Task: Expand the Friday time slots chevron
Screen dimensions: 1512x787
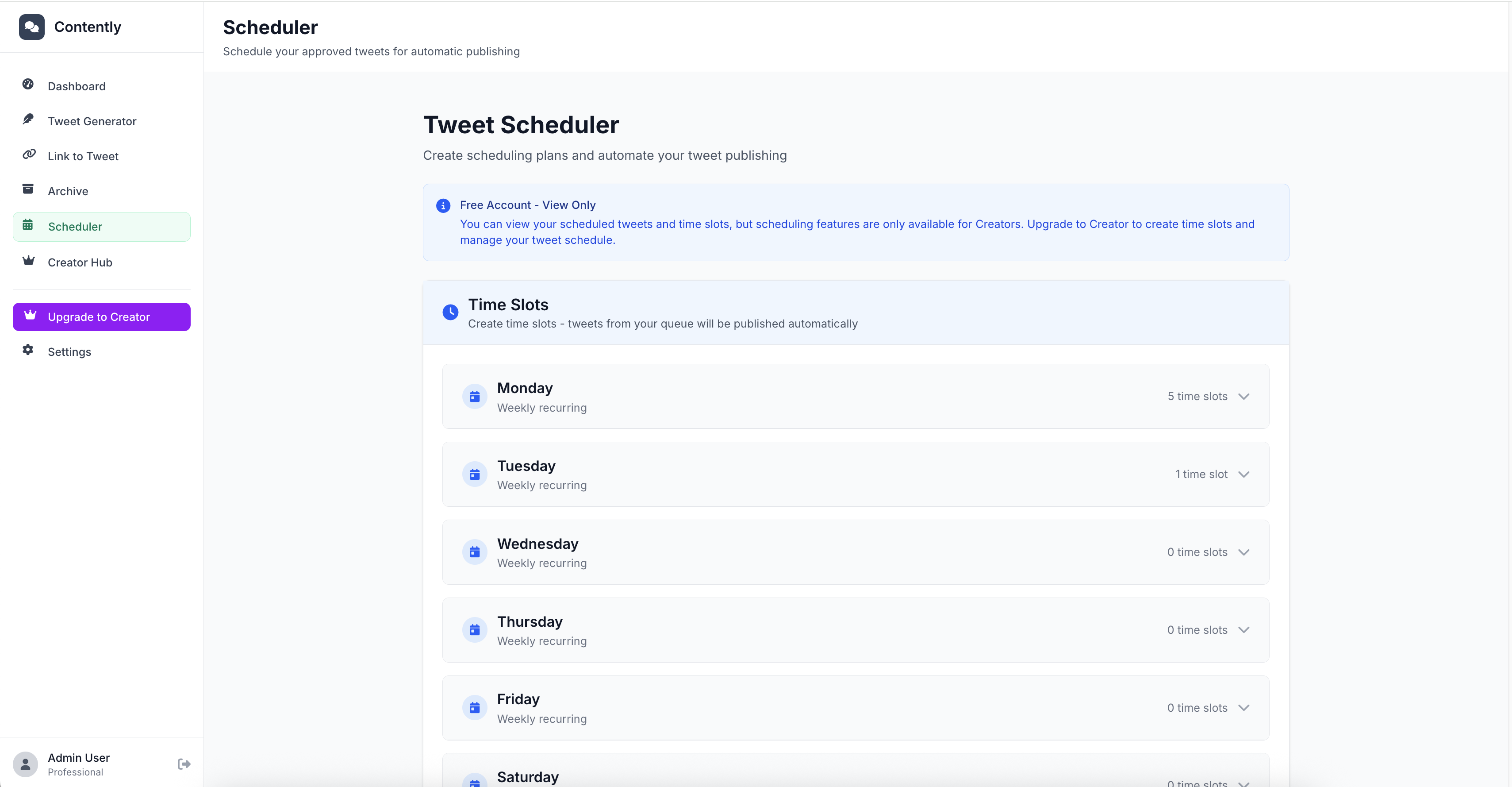Action: 1243,708
